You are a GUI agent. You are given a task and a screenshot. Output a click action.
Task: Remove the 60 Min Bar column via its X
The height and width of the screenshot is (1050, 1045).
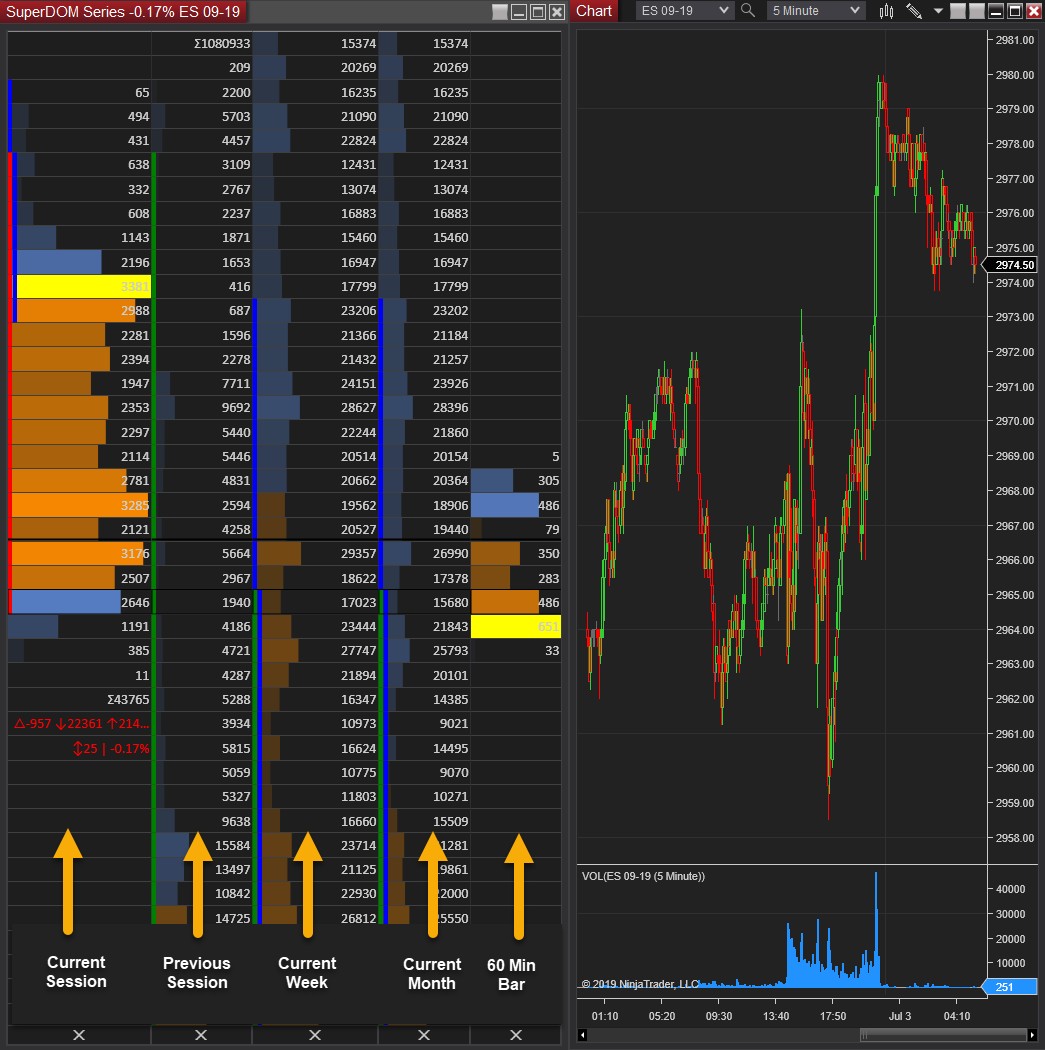pyautogui.click(x=515, y=1035)
